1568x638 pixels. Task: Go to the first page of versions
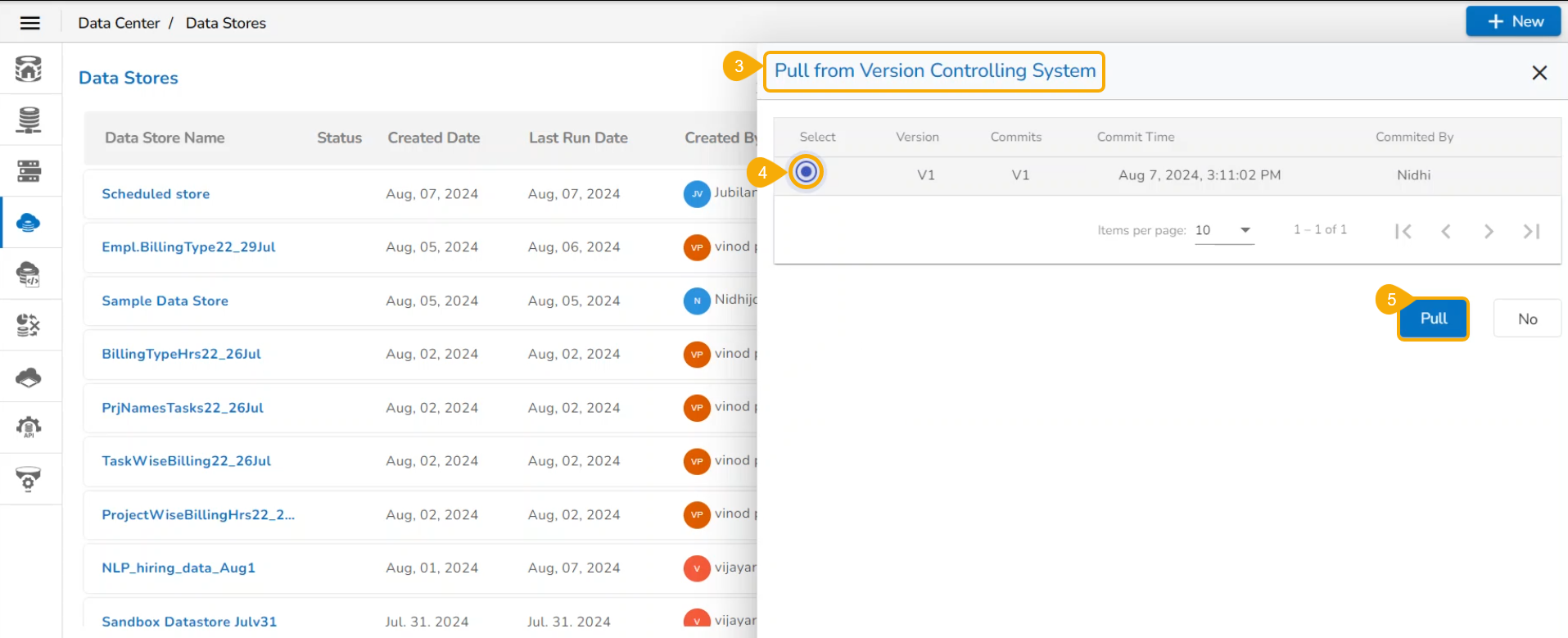click(1403, 231)
